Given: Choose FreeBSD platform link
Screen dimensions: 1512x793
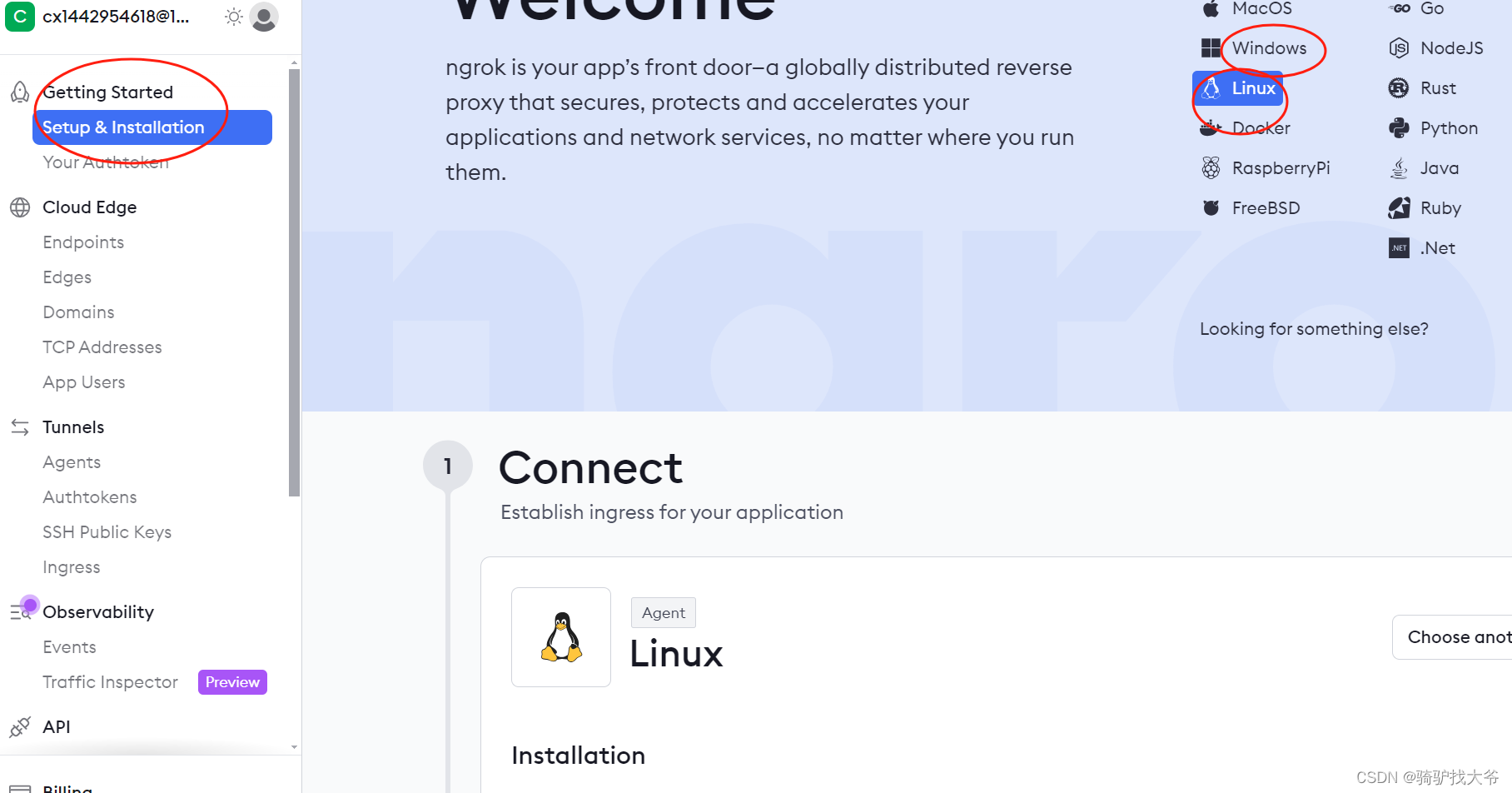Looking at the screenshot, I should pos(1266,208).
